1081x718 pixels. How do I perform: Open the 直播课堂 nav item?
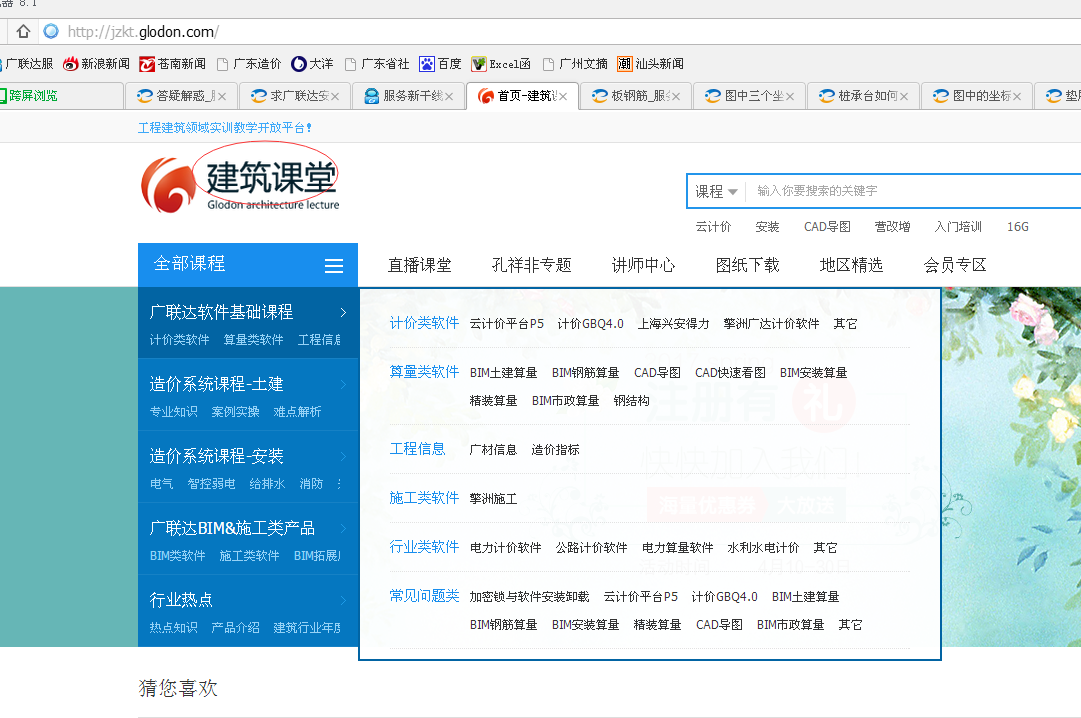click(x=419, y=266)
